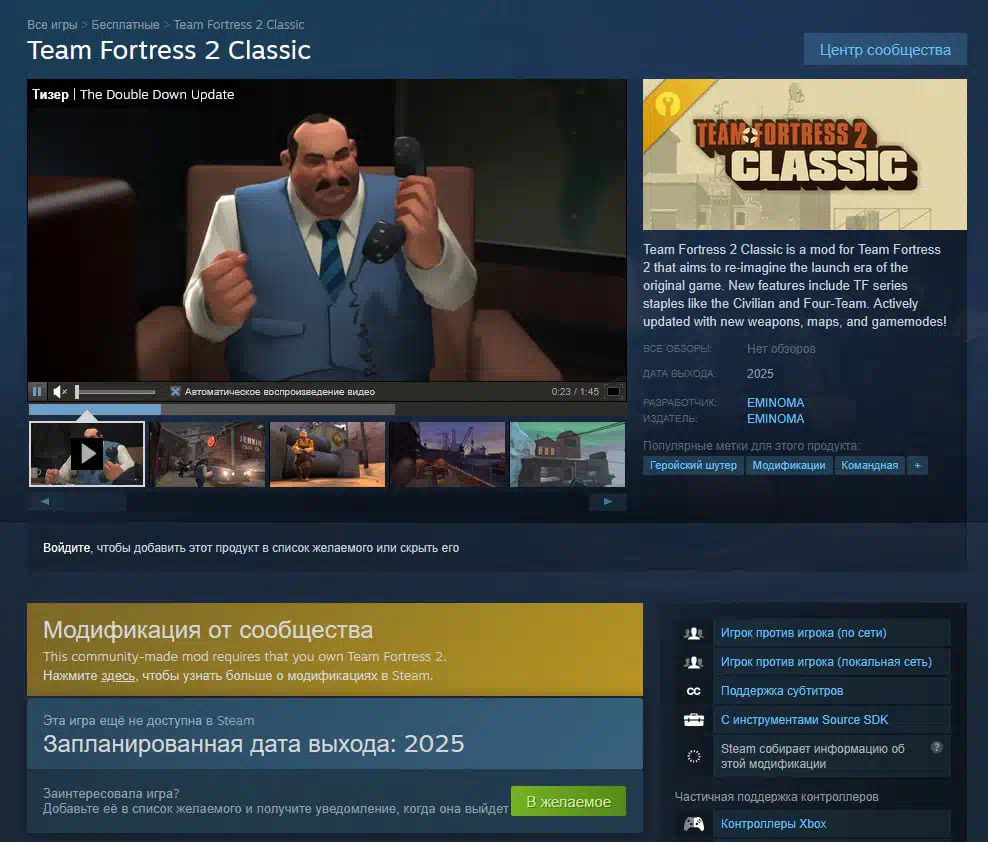Open the Бесплатные breadcrumb category
Viewport: 988px width, 842px height.
[125, 25]
